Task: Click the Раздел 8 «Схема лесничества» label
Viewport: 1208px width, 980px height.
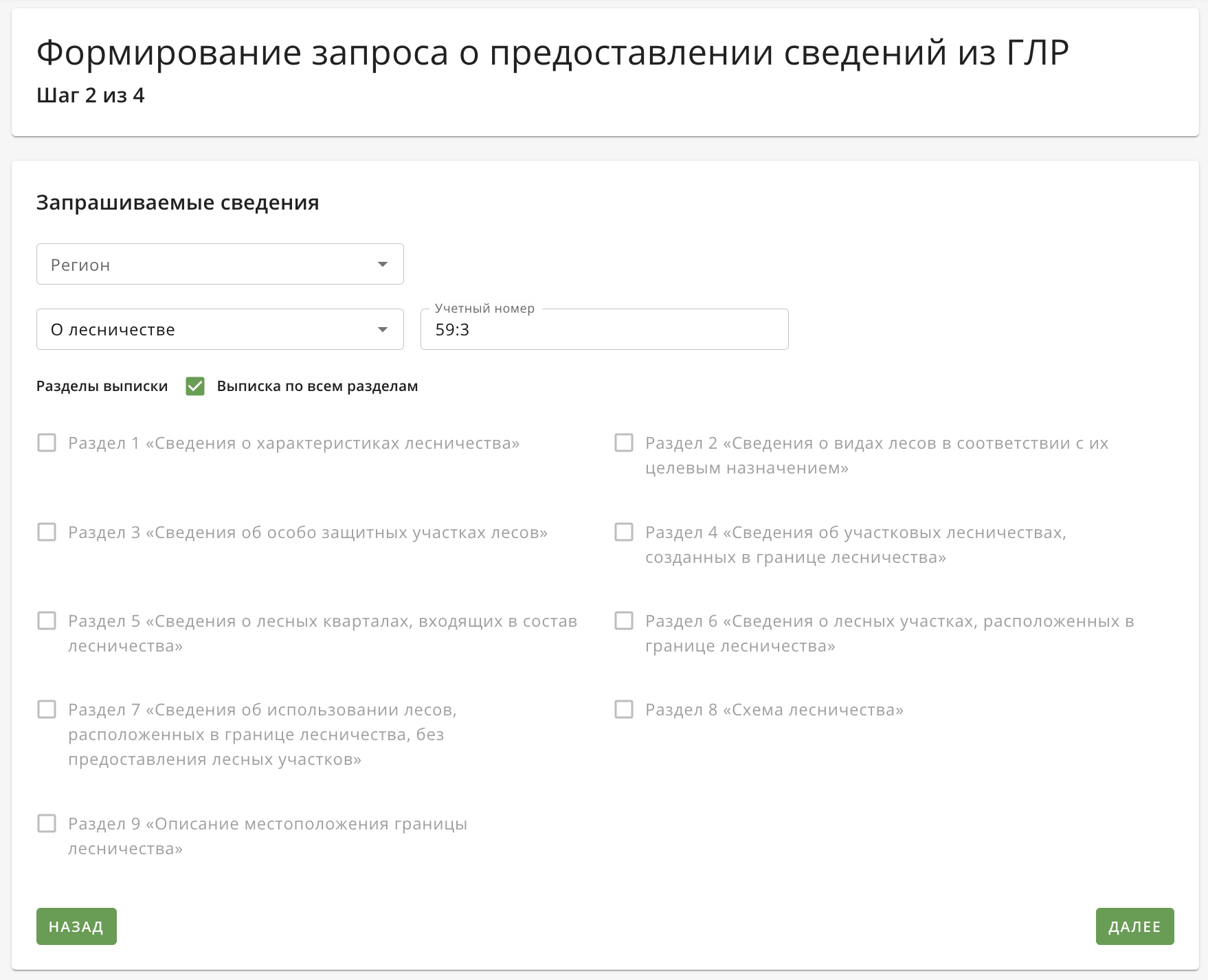Action: [774, 710]
